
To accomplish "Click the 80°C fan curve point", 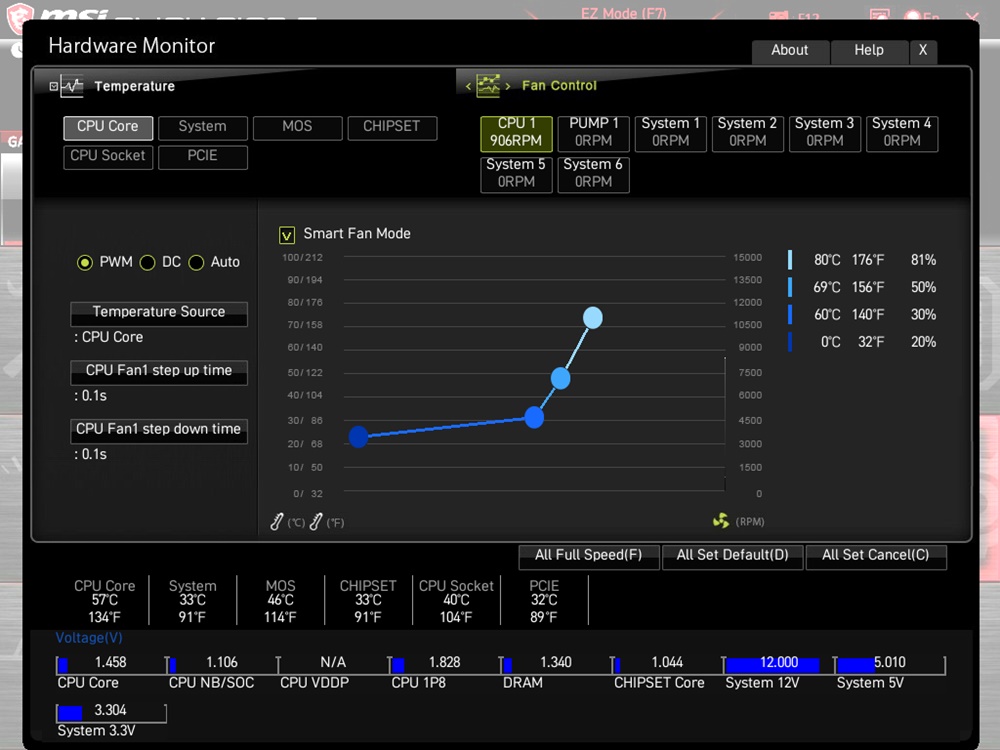I will (593, 318).
